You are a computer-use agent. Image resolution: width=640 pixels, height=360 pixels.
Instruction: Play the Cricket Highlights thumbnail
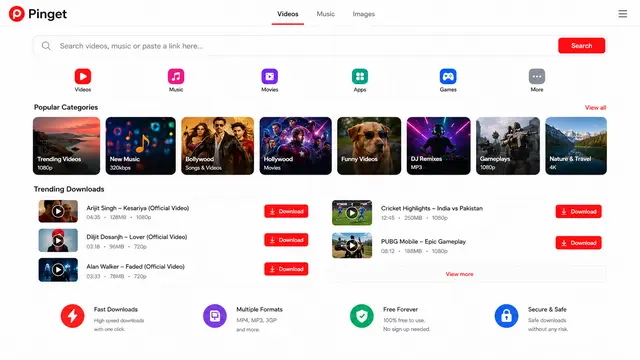pos(352,213)
